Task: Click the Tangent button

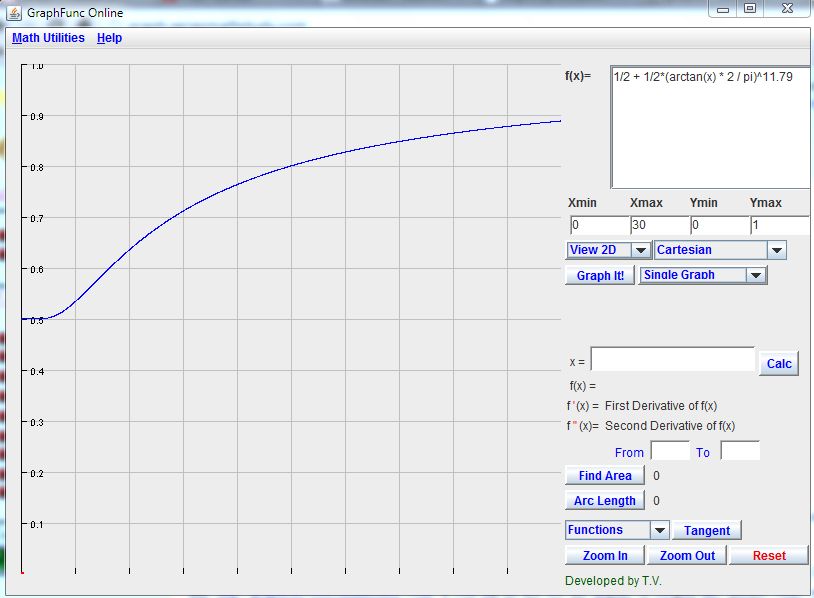Action: pyautogui.click(x=707, y=531)
